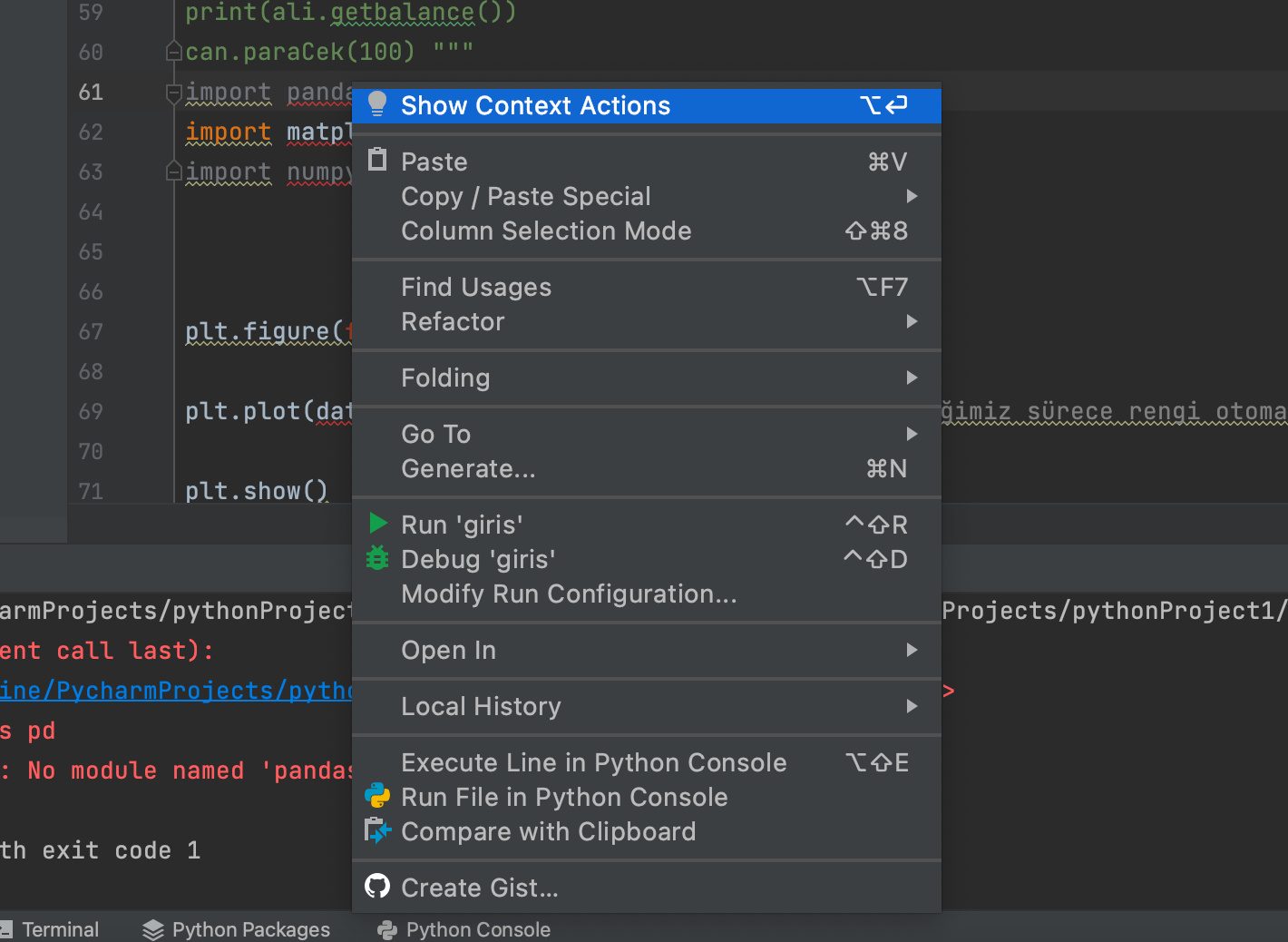Click the Python Packages stack icon

[152, 929]
